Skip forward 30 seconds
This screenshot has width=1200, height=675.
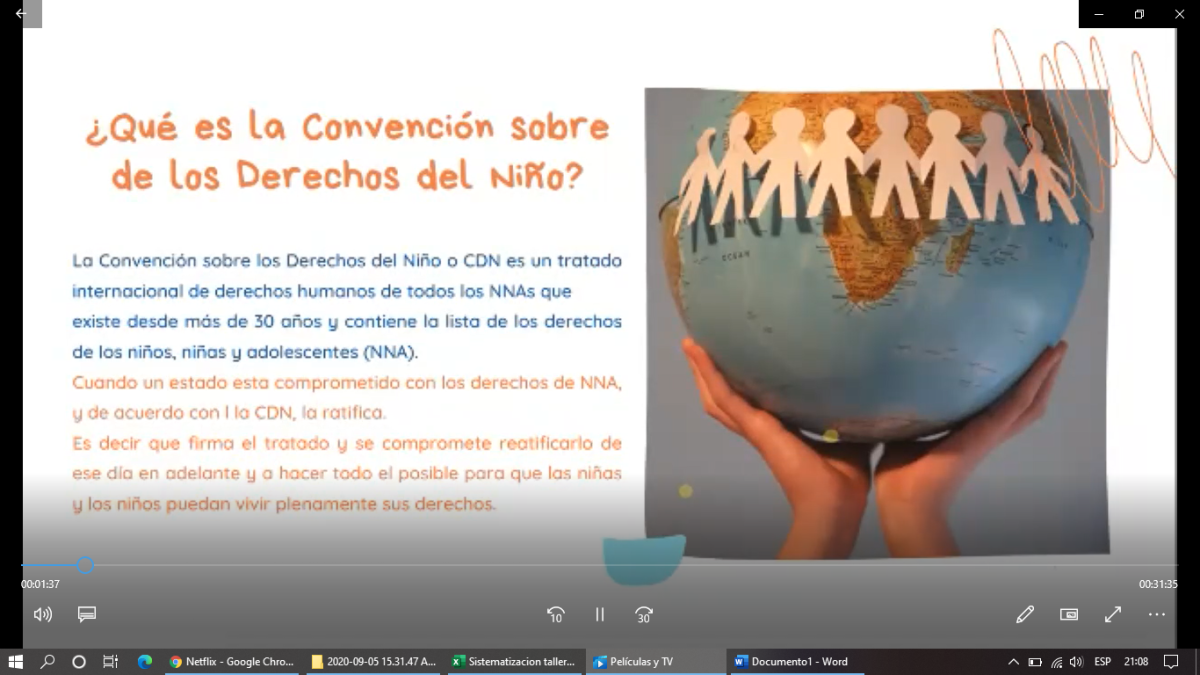tap(644, 615)
